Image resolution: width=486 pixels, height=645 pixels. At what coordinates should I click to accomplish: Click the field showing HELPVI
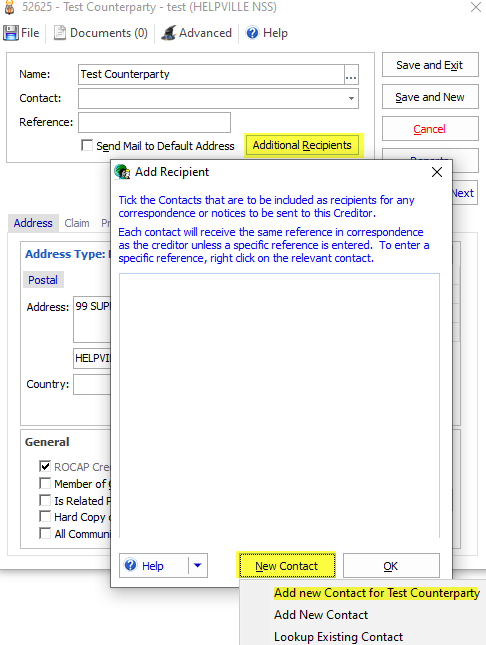92,358
